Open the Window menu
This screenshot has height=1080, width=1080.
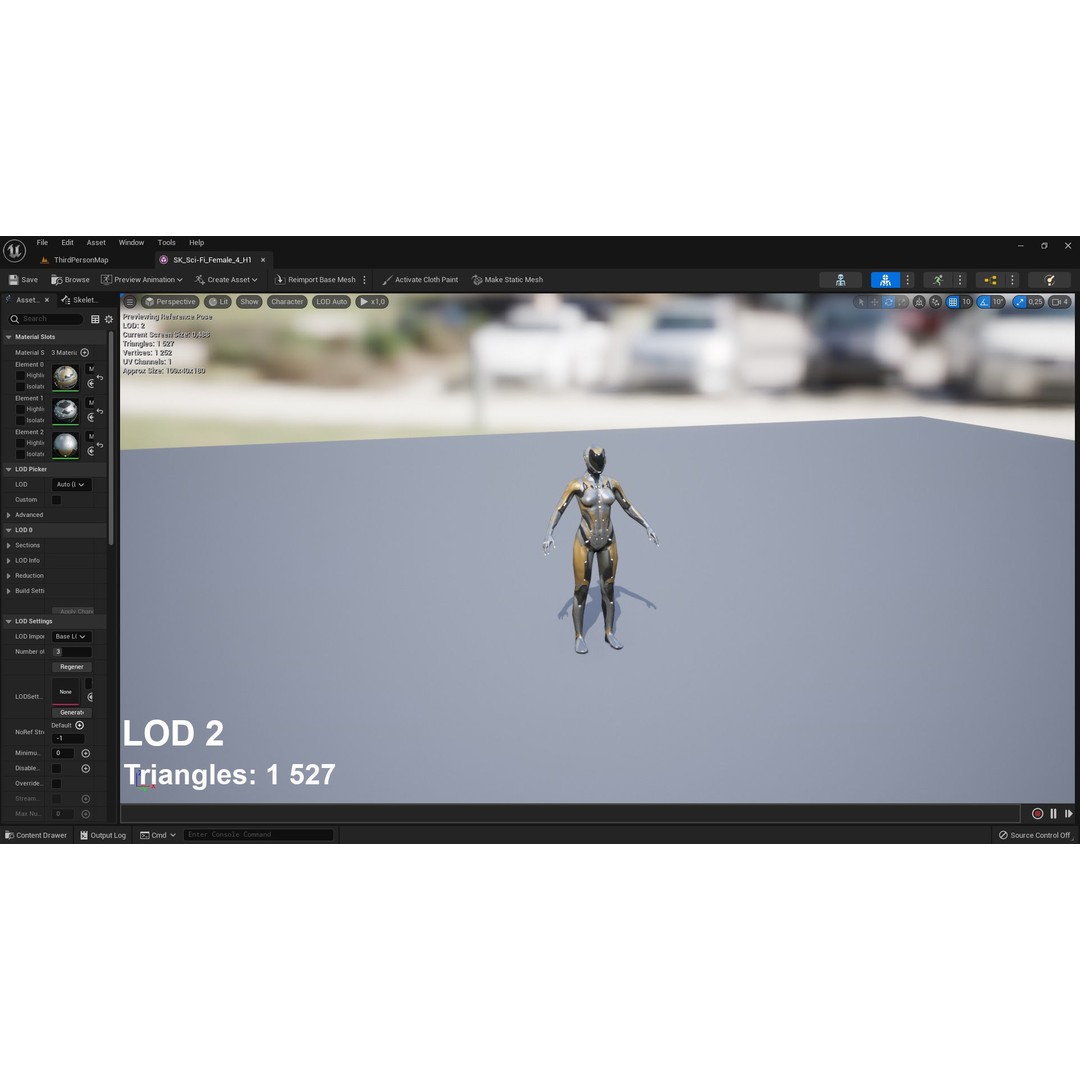click(131, 242)
